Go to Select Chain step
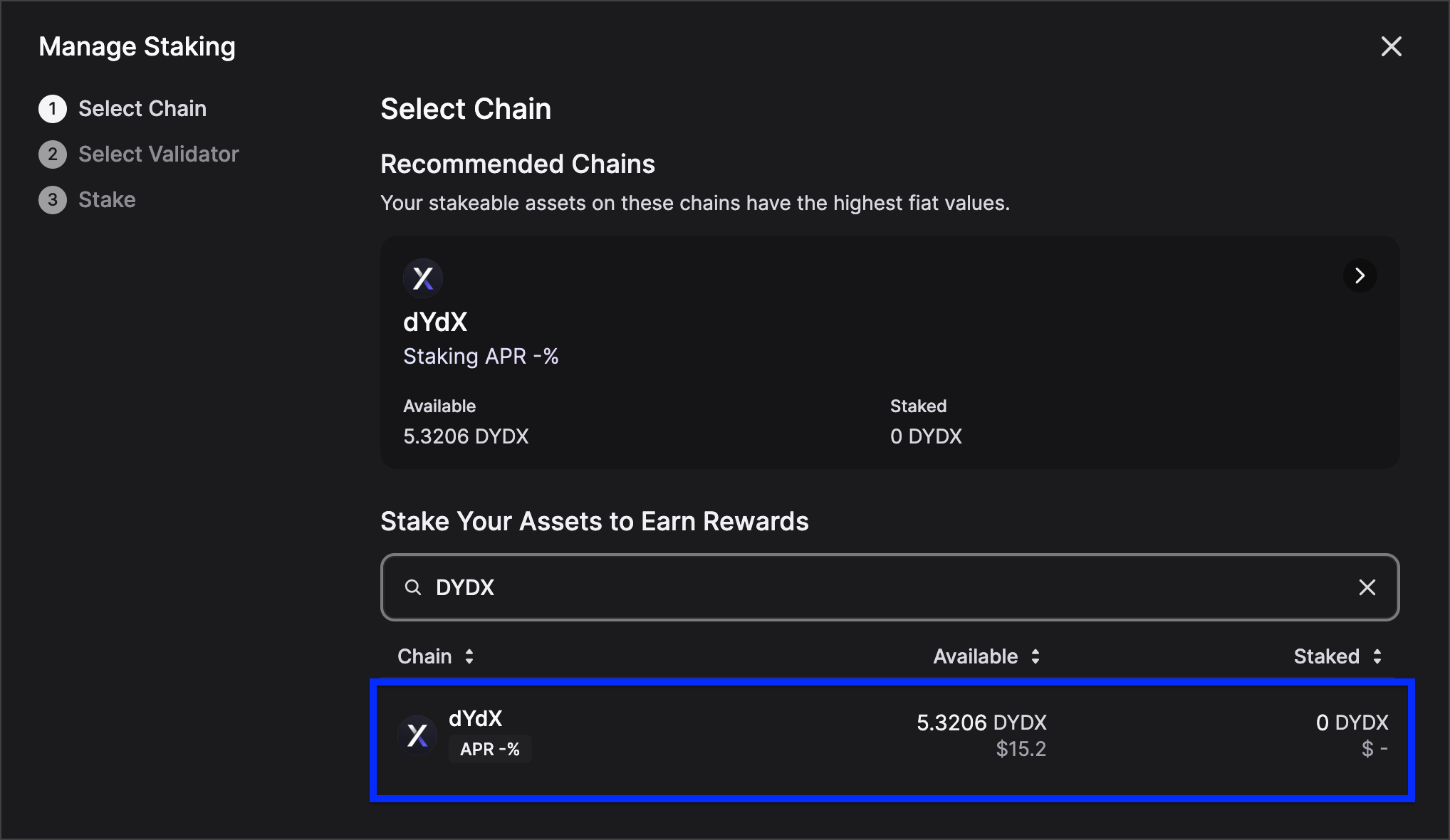 [x=142, y=109]
